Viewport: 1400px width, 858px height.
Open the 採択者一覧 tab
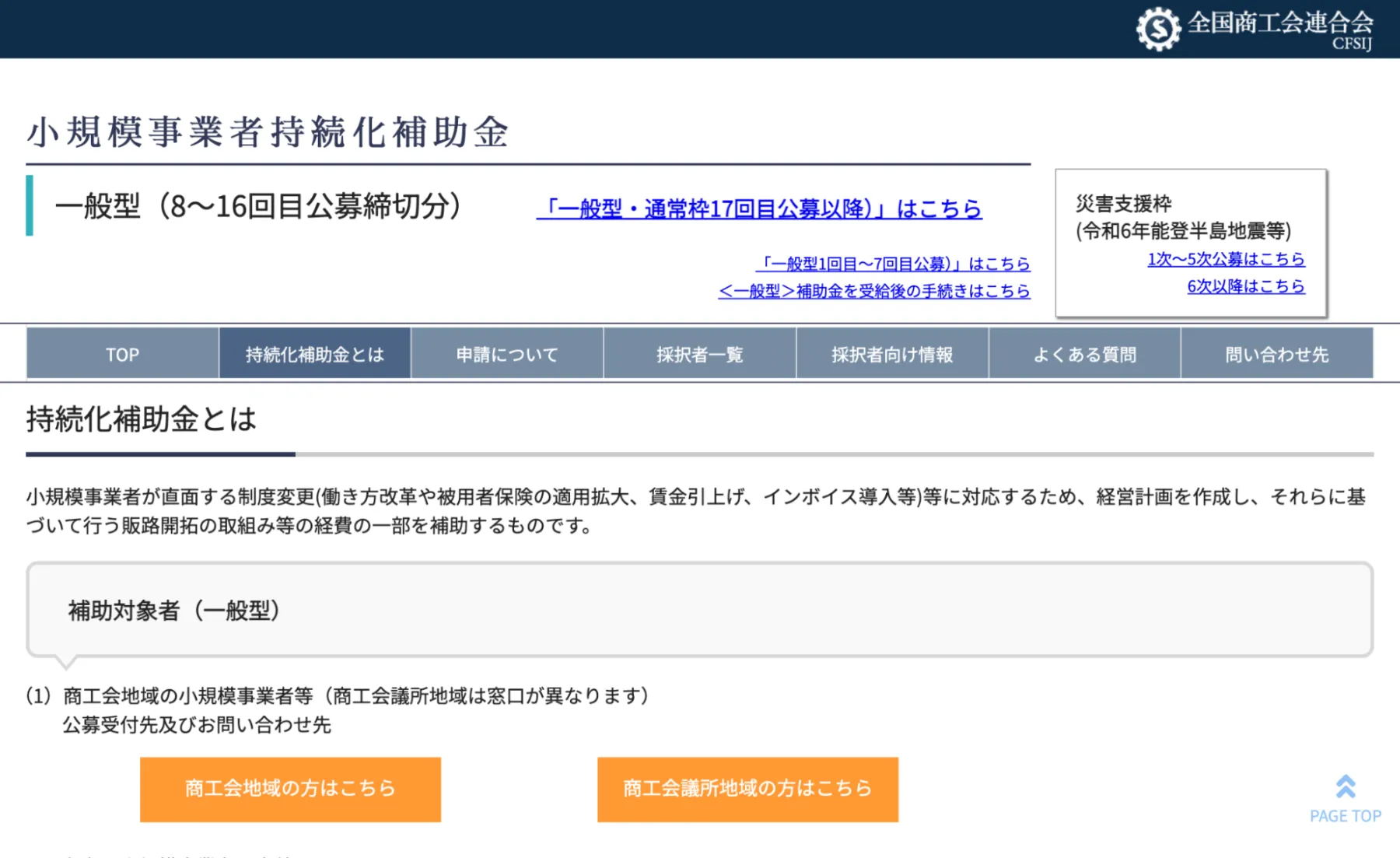pos(698,354)
